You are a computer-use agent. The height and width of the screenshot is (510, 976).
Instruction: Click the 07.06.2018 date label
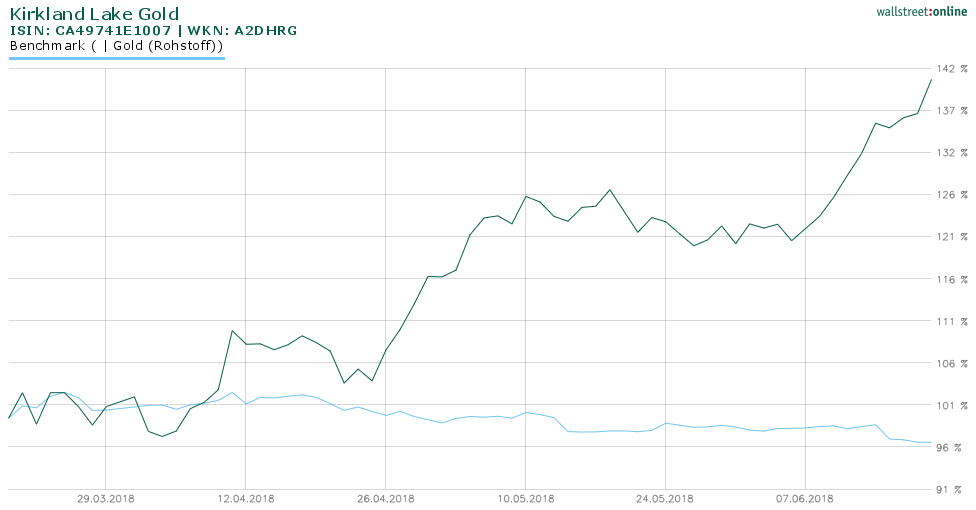806,498
